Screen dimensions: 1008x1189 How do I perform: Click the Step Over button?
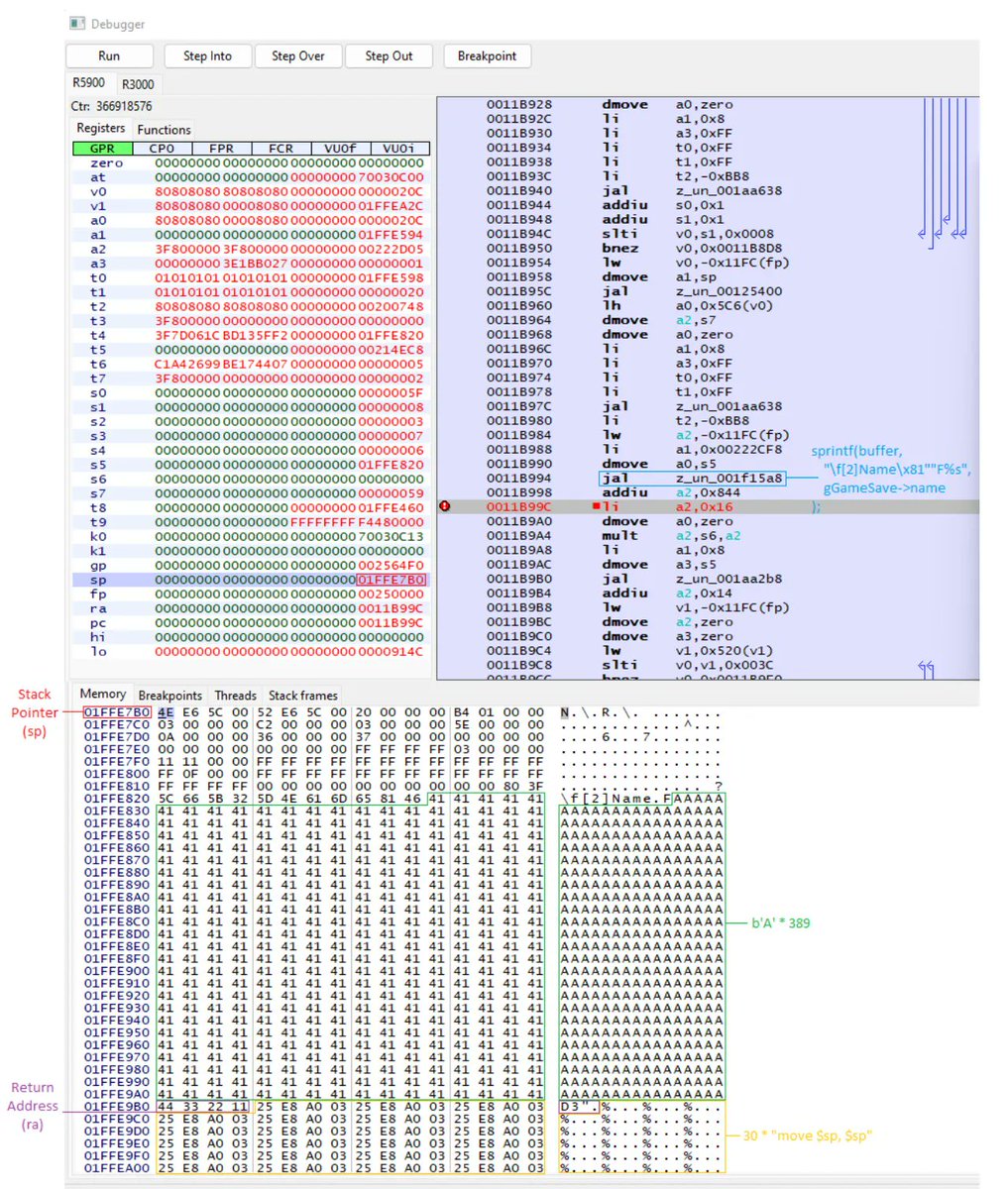pos(297,56)
